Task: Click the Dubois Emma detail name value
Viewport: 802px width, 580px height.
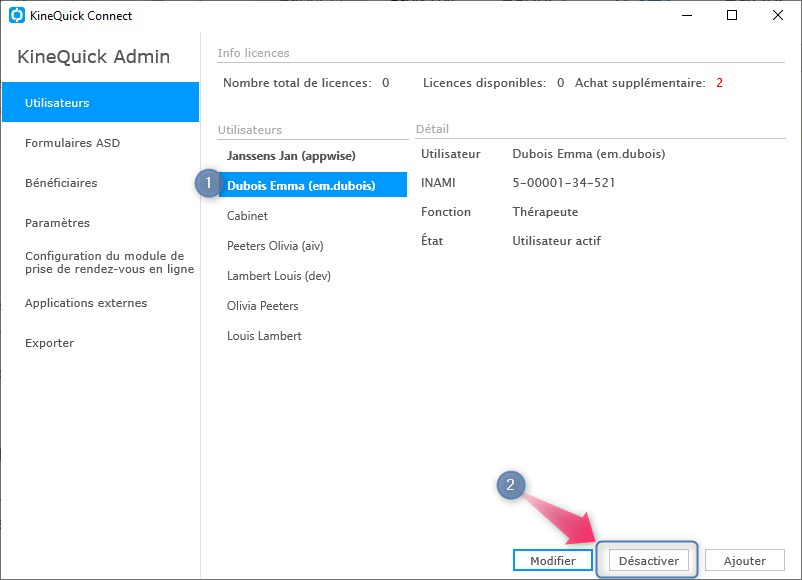Action: tap(589, 153)
